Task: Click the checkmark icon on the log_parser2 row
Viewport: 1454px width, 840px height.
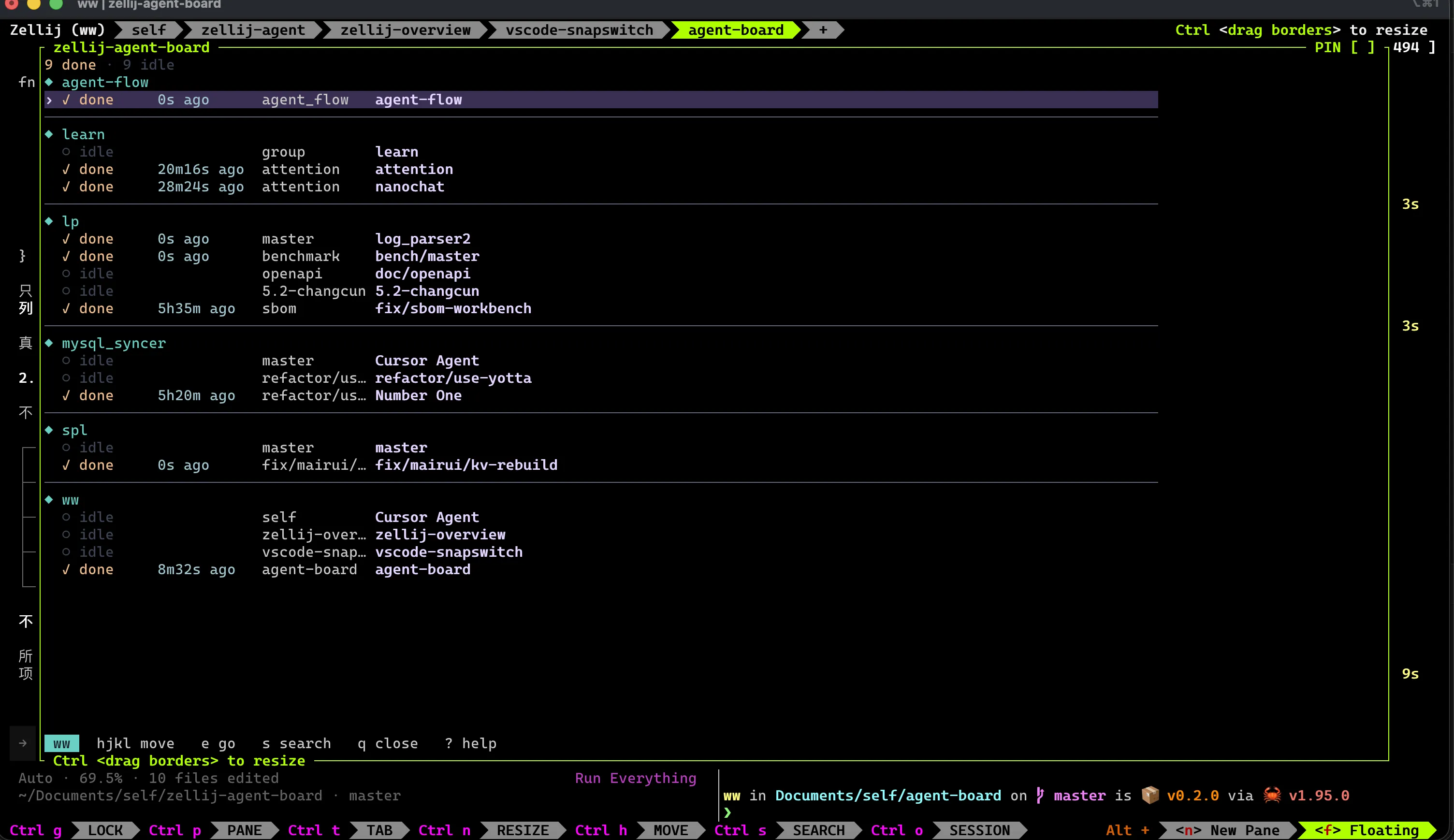Action: [66, 239]
